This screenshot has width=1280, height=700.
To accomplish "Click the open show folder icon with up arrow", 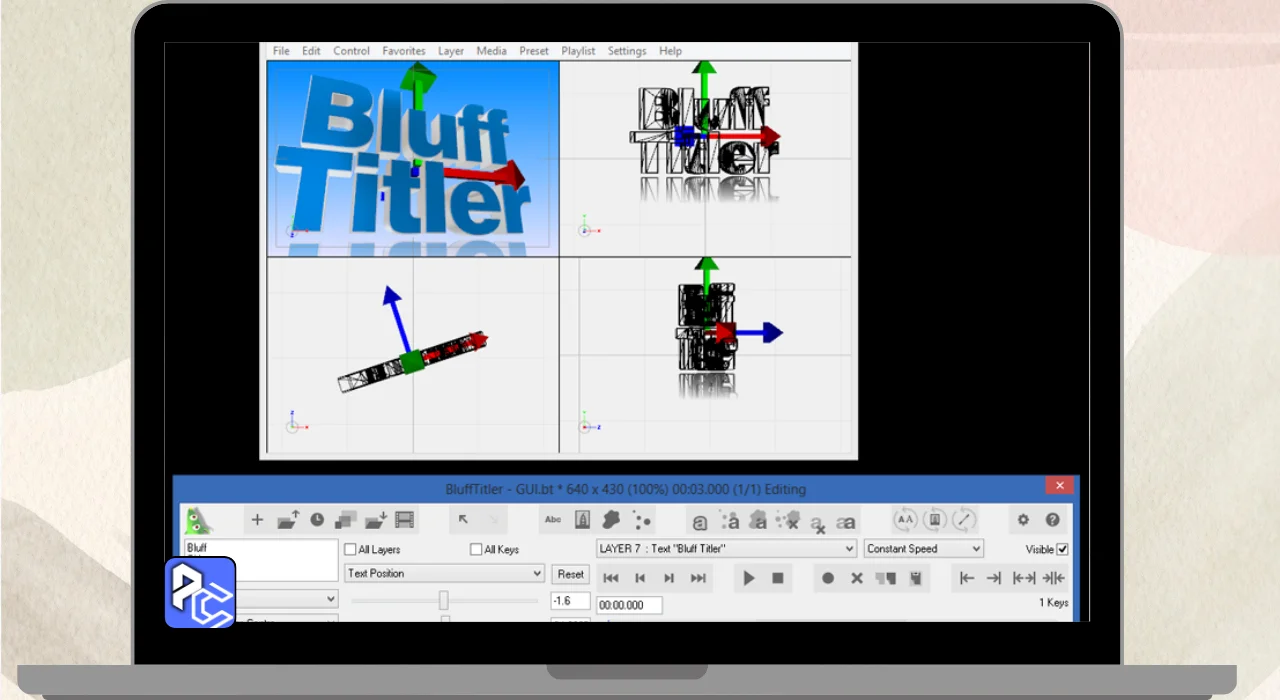I will point(288,520).
